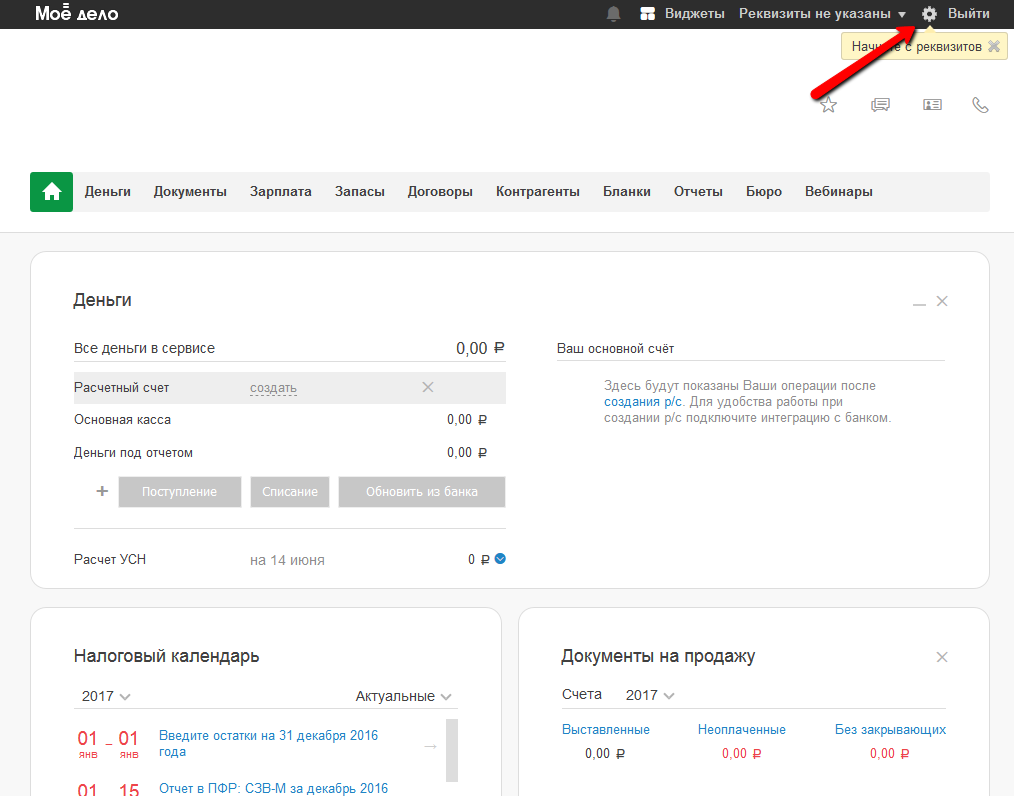Click the Виджеты link in header
The width and height of the screenshot is (1014, 796).
pyautogui.click(x=695, y=14)
